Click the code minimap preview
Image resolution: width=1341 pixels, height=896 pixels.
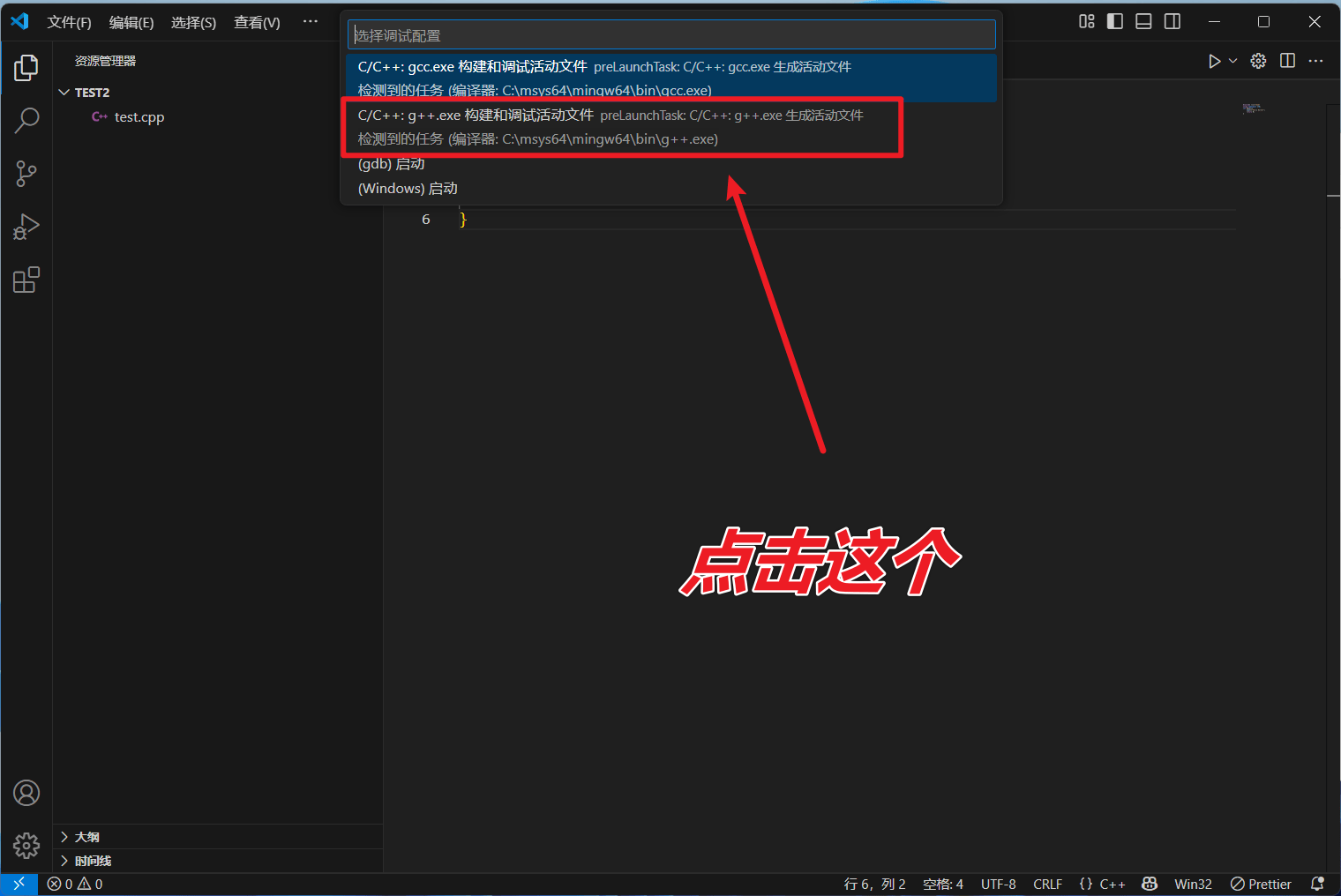click(1253, 108)
